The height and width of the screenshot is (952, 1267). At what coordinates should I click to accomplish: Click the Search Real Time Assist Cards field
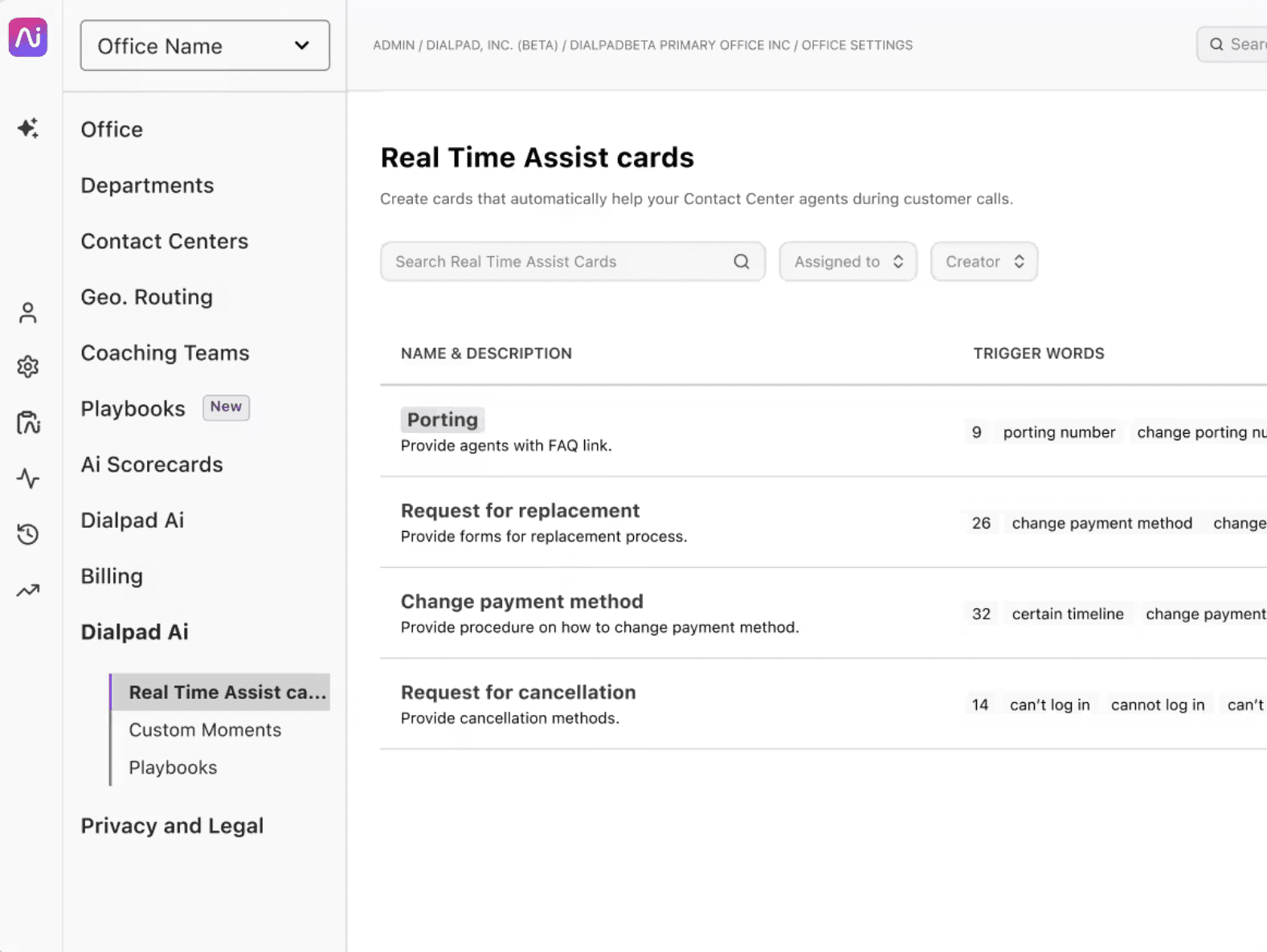[573, 262]
